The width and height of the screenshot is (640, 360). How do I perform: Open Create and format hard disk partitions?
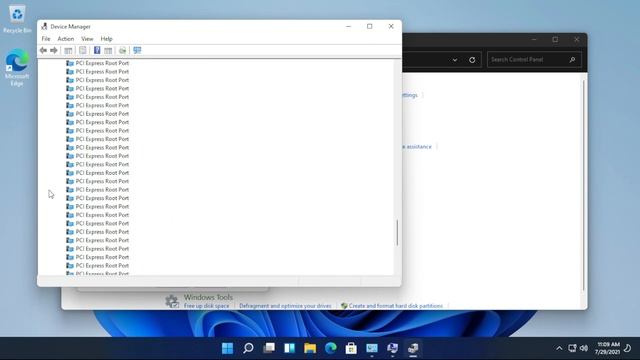click(x=396, y=306)
